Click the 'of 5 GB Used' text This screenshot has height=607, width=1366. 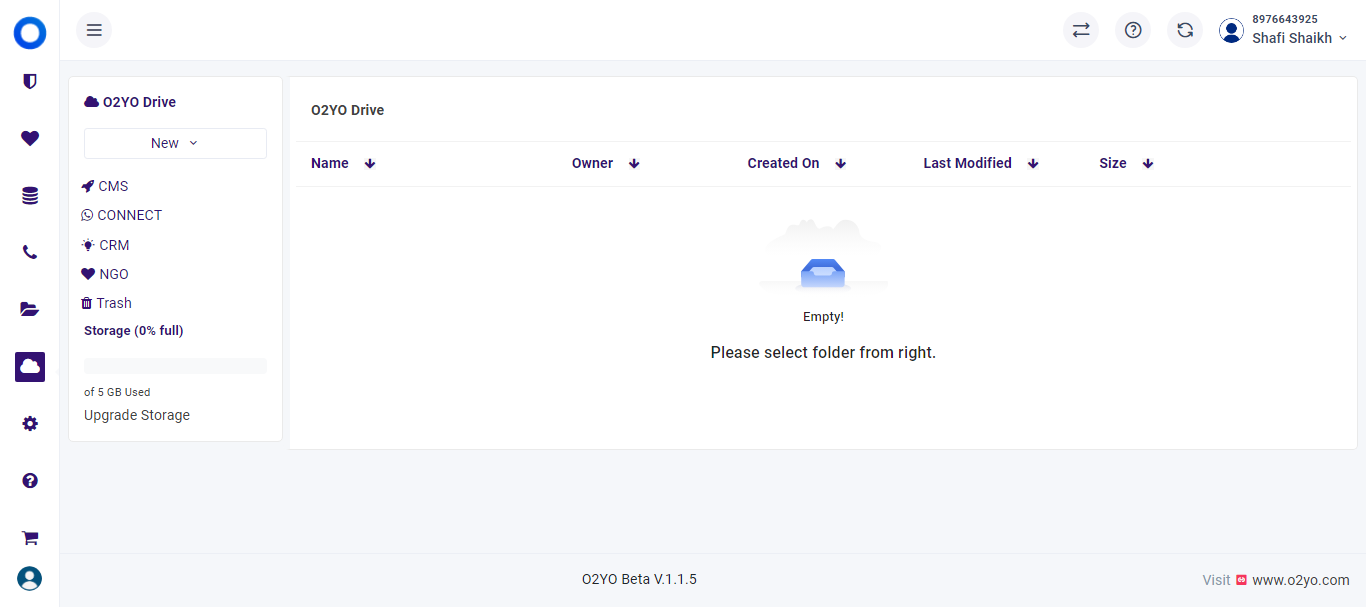[117, 392]
